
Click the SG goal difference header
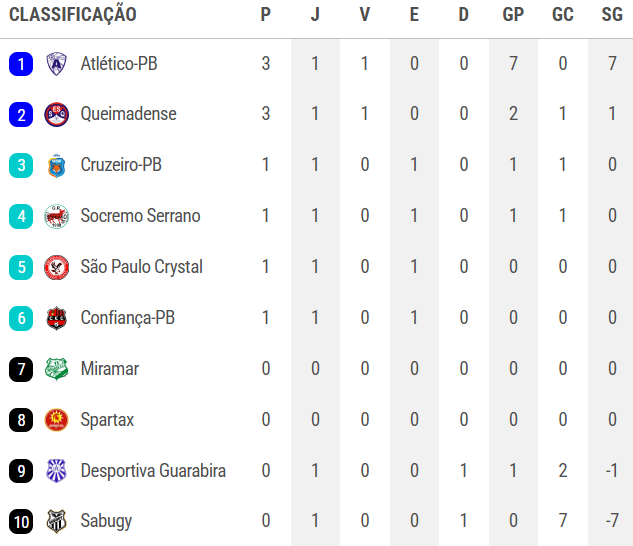click(x=612, y=15)
